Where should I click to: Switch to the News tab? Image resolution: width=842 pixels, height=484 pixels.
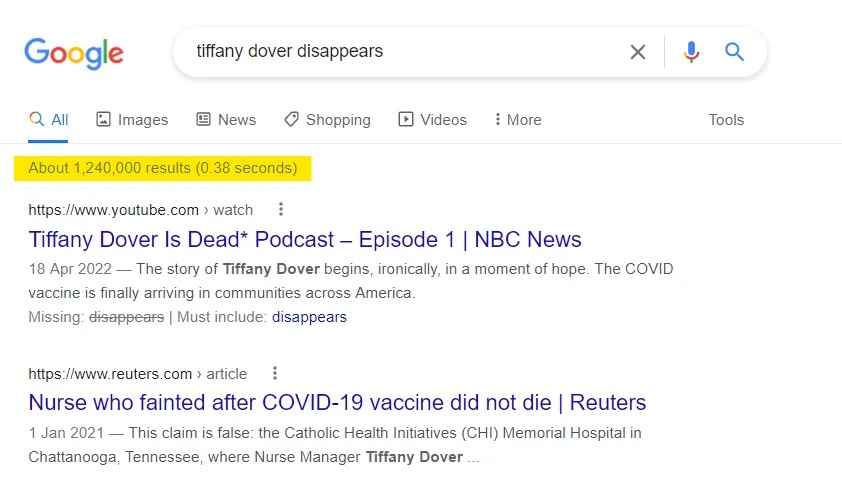tap(226, 120)
